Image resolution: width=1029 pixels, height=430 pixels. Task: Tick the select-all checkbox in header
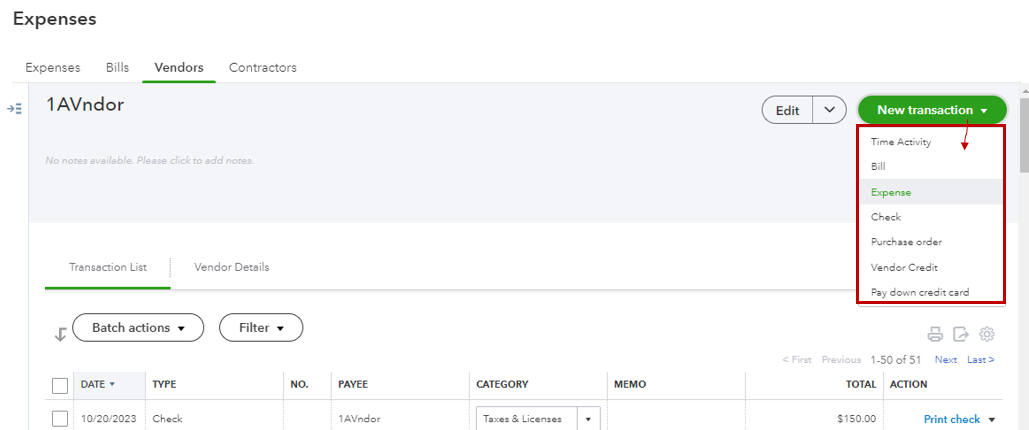pyautogui.click(x=60, y=385)
